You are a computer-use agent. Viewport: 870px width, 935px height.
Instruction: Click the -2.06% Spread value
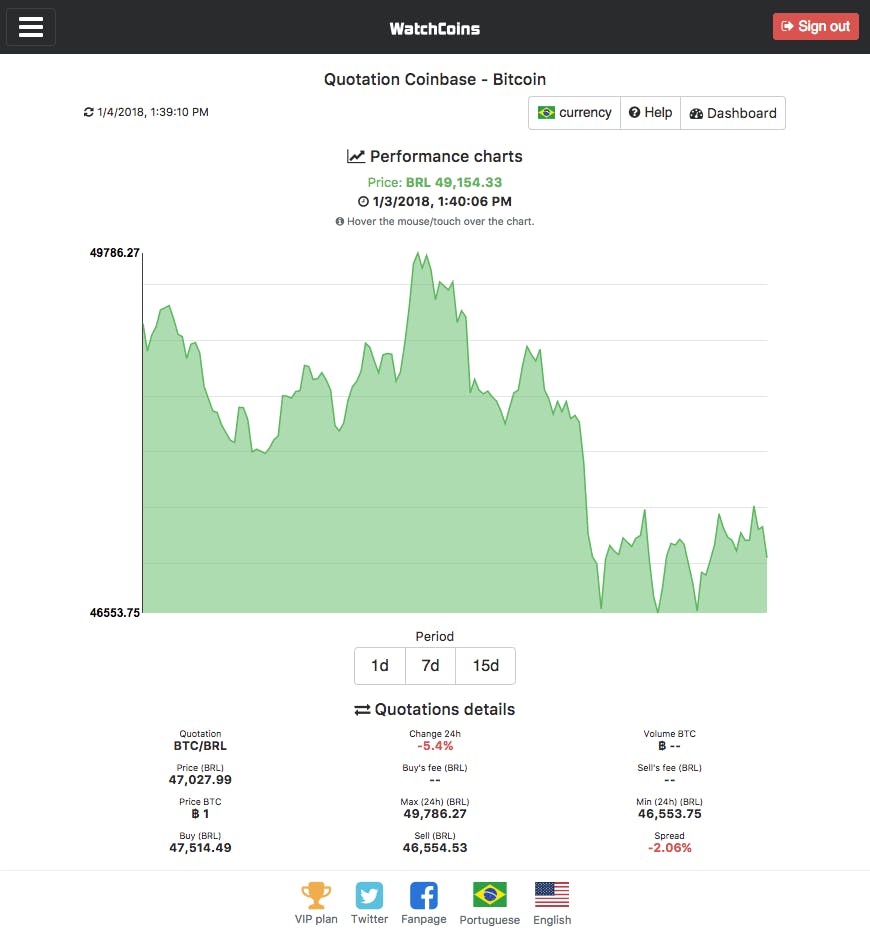pos(670,848)
